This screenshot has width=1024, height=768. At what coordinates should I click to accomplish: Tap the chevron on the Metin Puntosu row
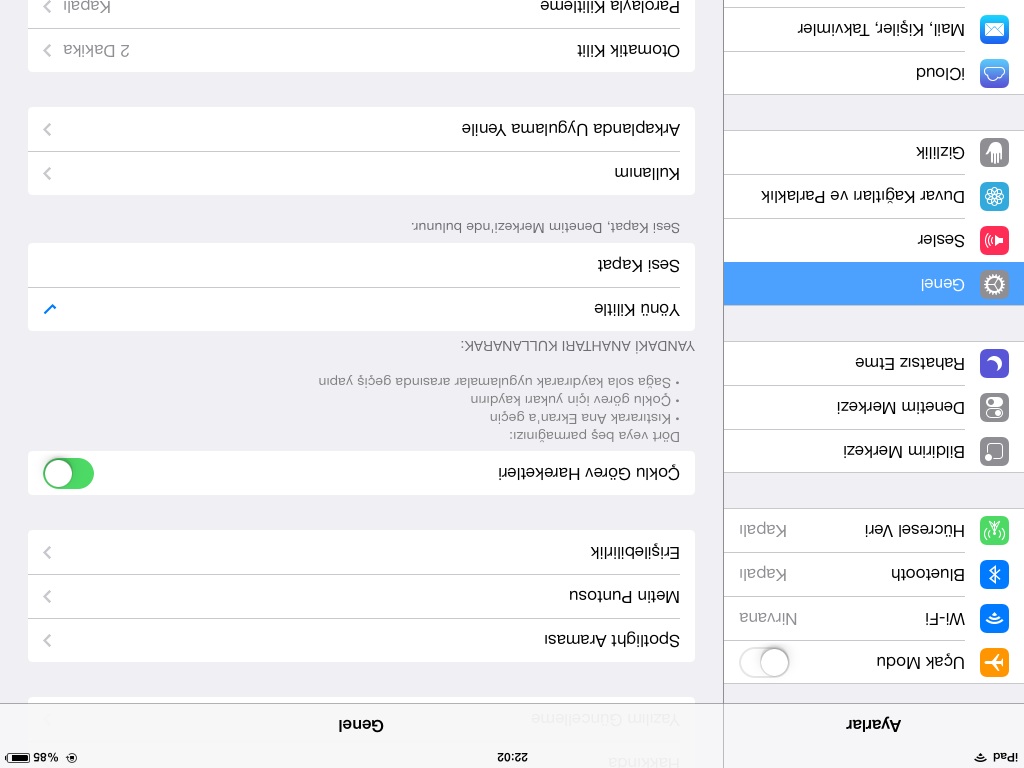(x=47, y=596)
